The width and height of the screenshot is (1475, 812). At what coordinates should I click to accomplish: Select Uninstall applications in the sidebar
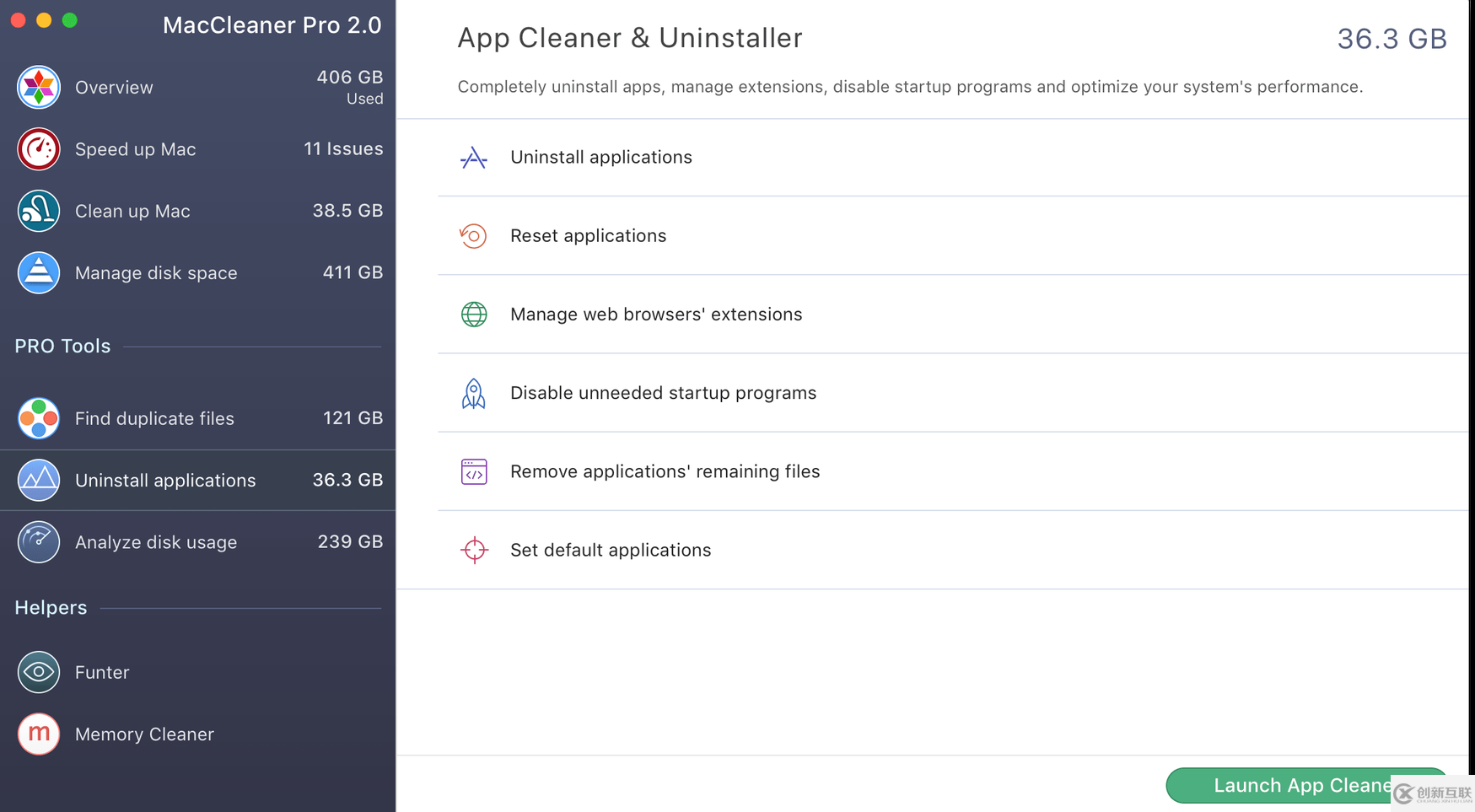165,480
